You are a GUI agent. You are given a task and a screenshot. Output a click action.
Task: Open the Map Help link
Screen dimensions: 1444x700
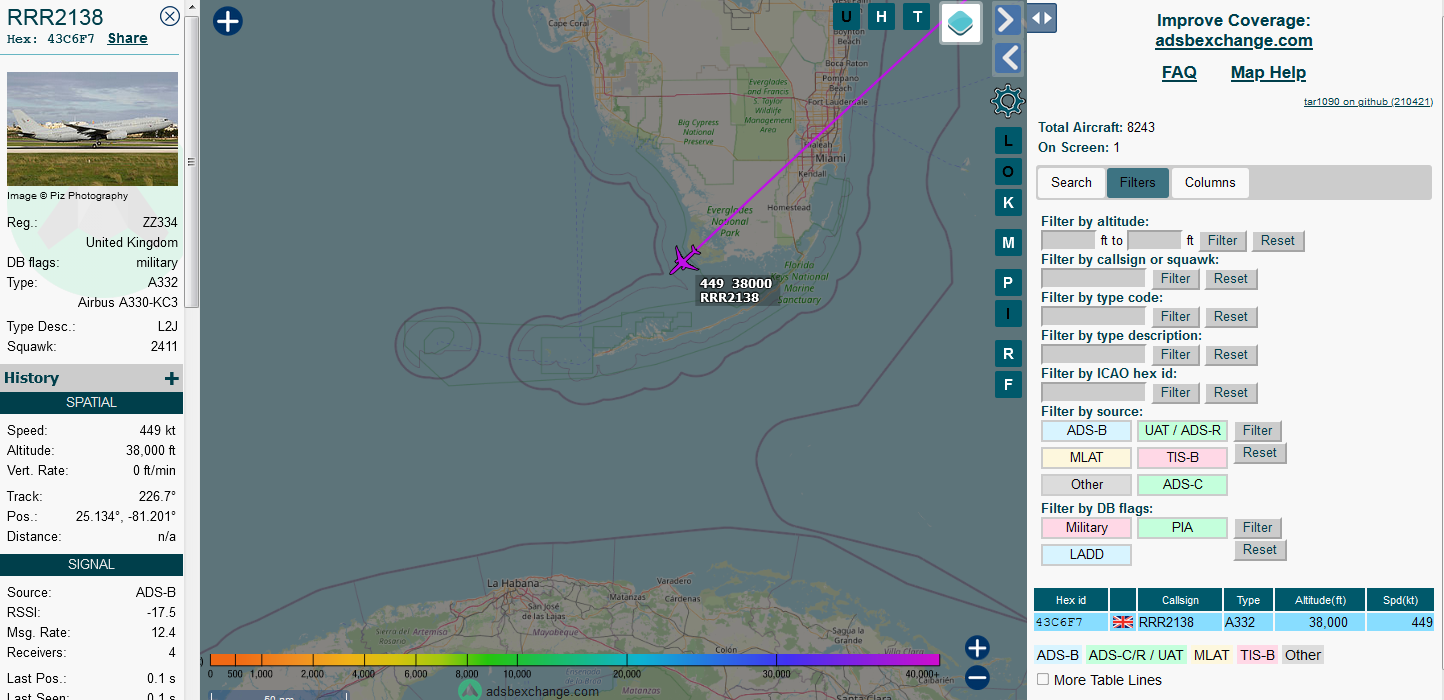coord(1268,73)
